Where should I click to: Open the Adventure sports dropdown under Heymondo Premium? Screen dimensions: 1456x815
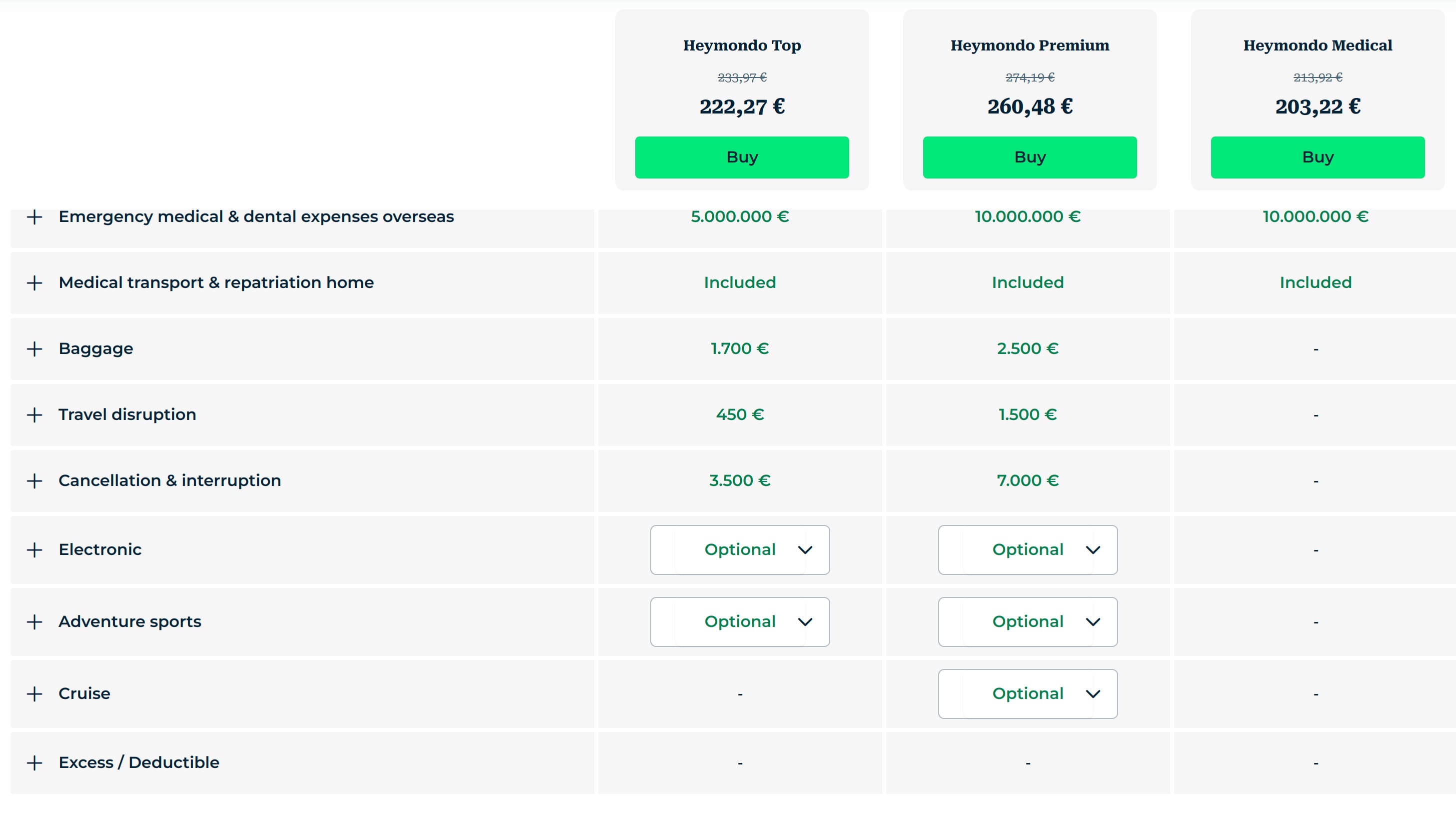tap(1028, 621)
